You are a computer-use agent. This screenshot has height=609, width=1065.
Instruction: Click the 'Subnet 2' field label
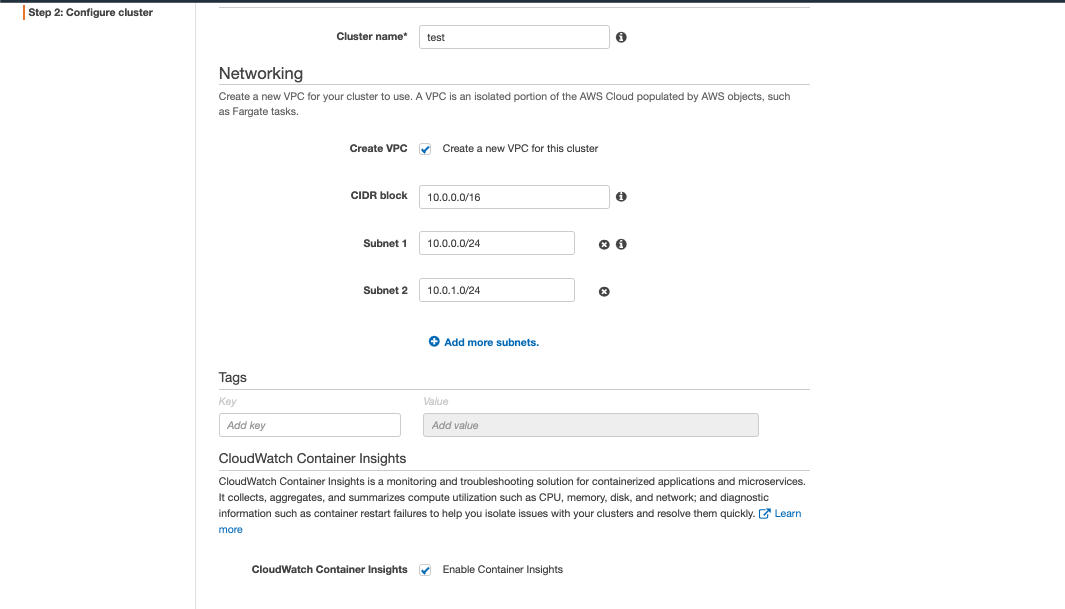[x=385, y=290]
